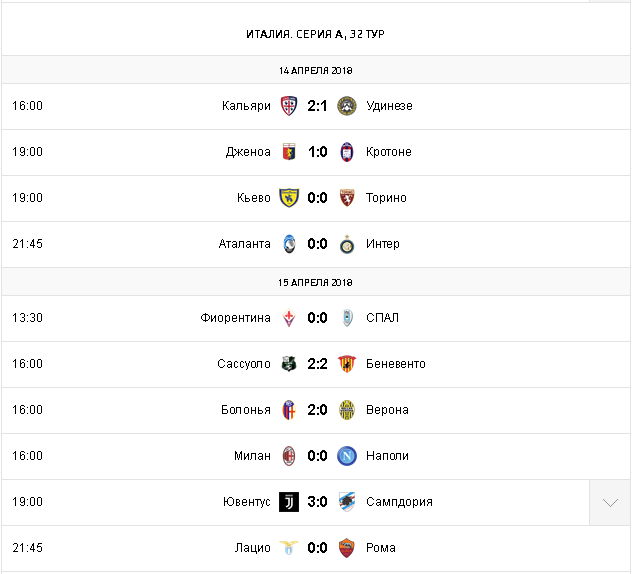Click the Inter club crest

pyautogui.click(x=347, y=244)
